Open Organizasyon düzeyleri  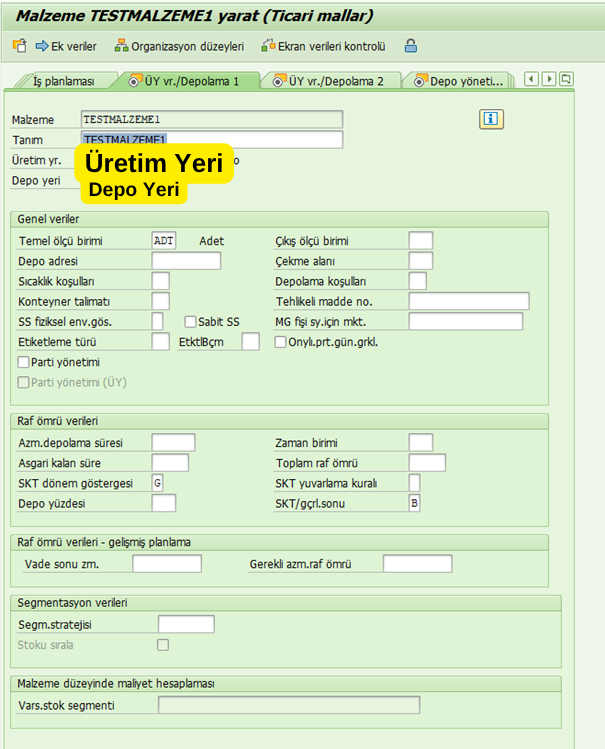point(179,46)
